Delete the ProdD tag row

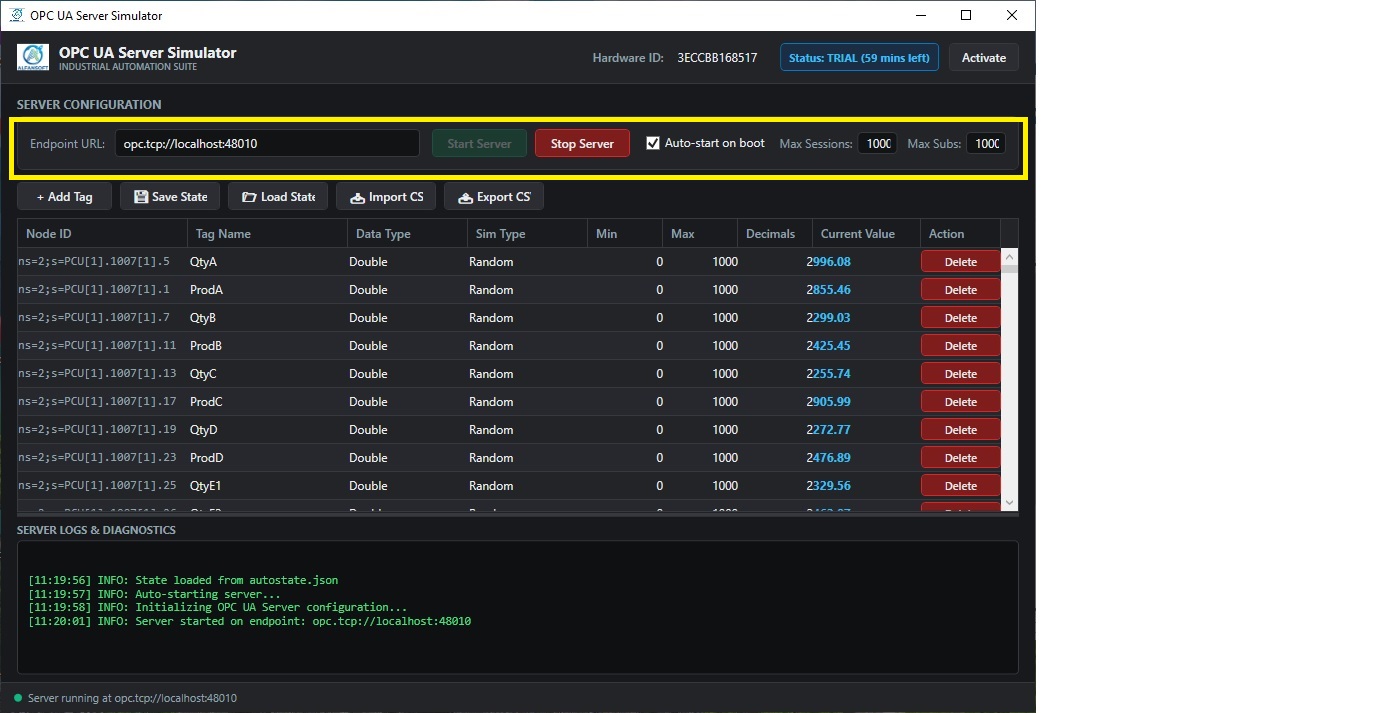(960, 458)
